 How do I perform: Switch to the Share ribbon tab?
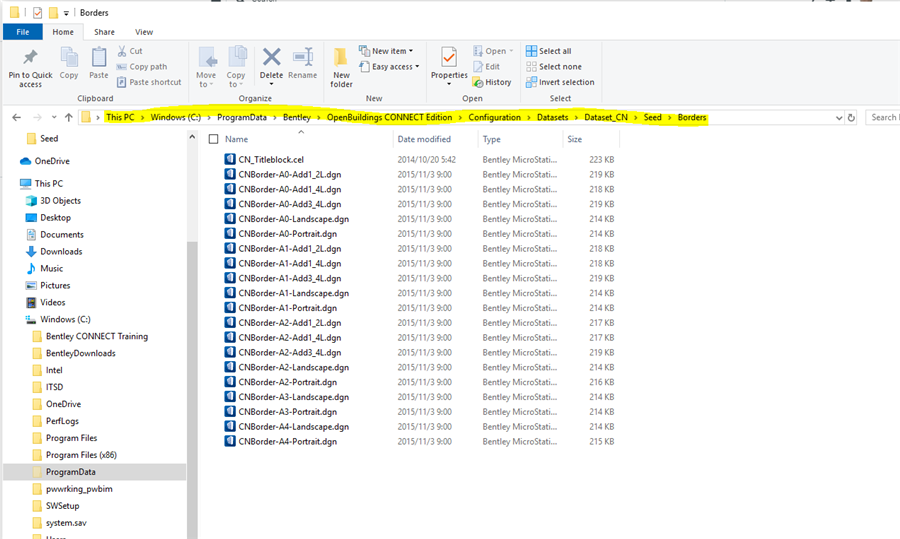click(104, 32)
